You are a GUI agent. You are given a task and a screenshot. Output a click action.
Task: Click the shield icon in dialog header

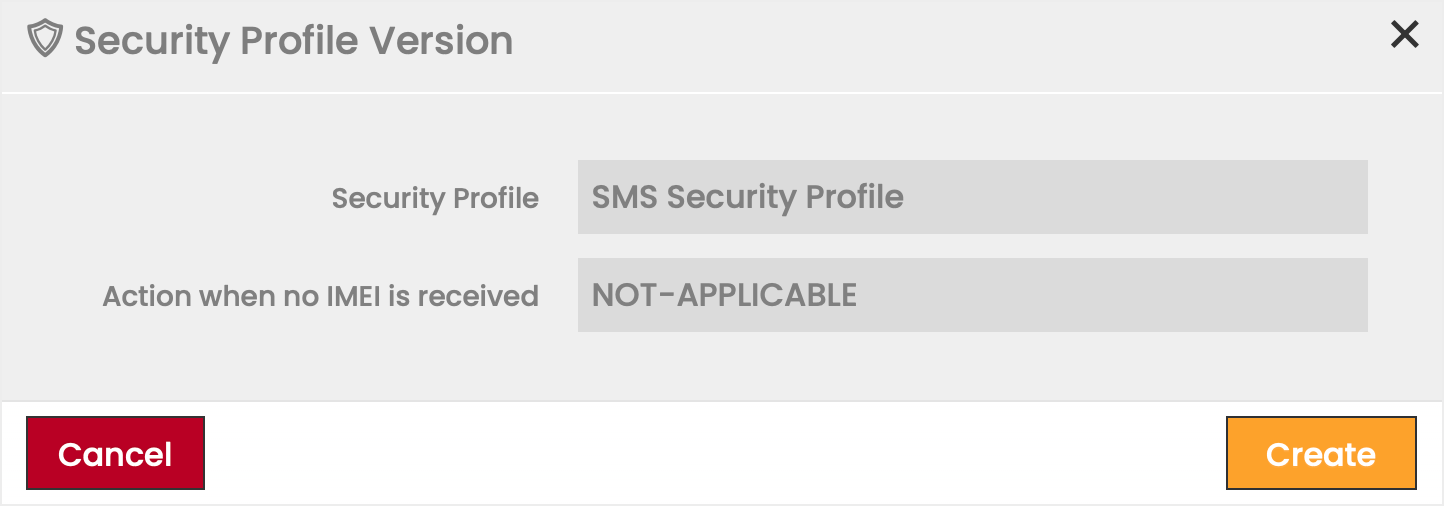(44, 41)
